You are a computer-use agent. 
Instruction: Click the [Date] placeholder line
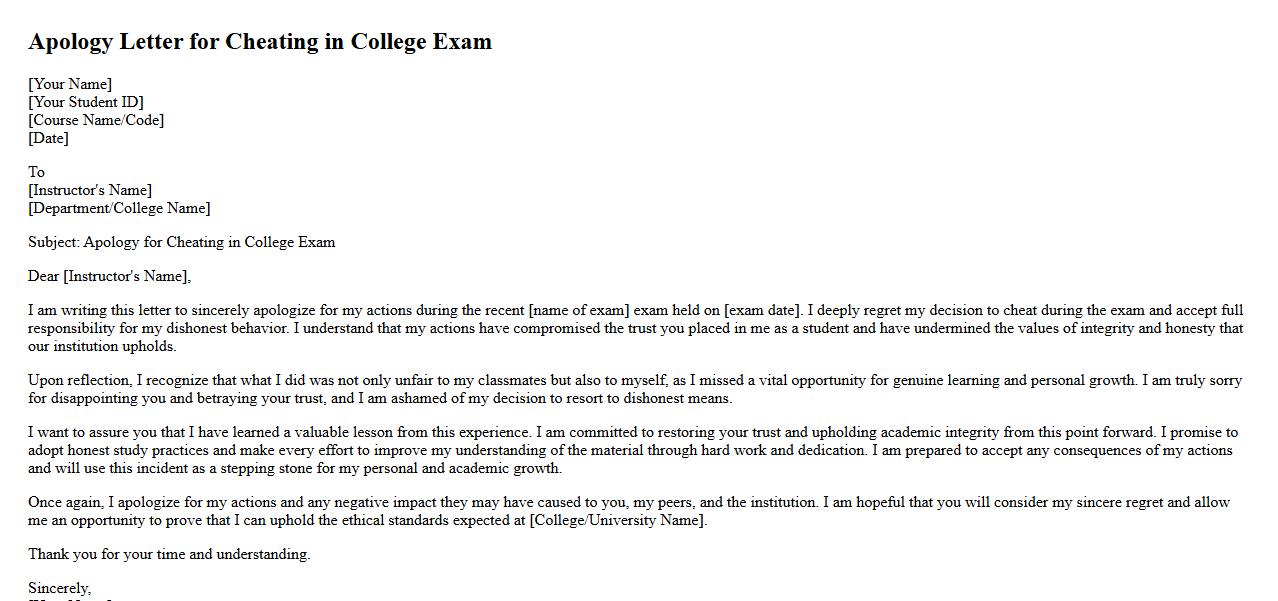(48, 138)
